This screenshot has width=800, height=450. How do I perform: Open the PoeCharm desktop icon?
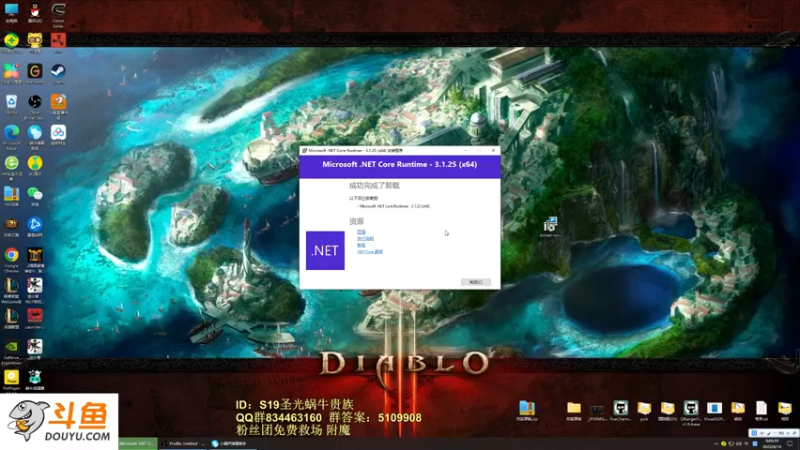pos(620,411)
